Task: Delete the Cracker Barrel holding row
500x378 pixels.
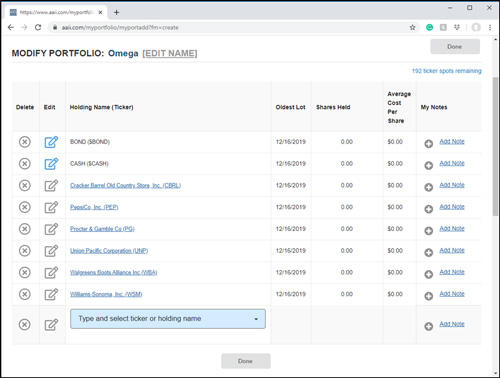Action: click(24, 185)
